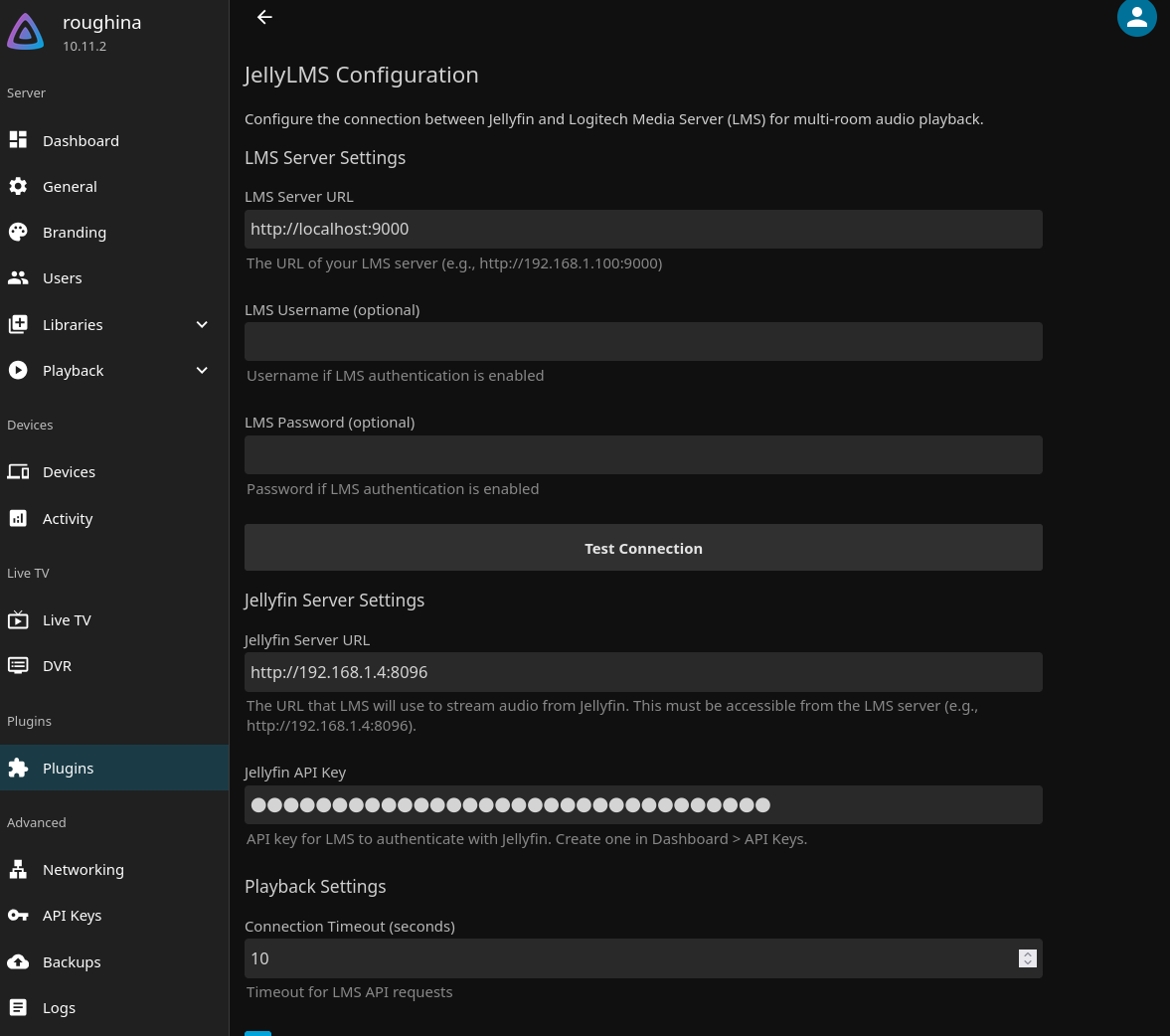Click the back arrow above JellyLMS Configuration
The width and height of the screenshot is (1170, 1036).
[x=264, y=17]
